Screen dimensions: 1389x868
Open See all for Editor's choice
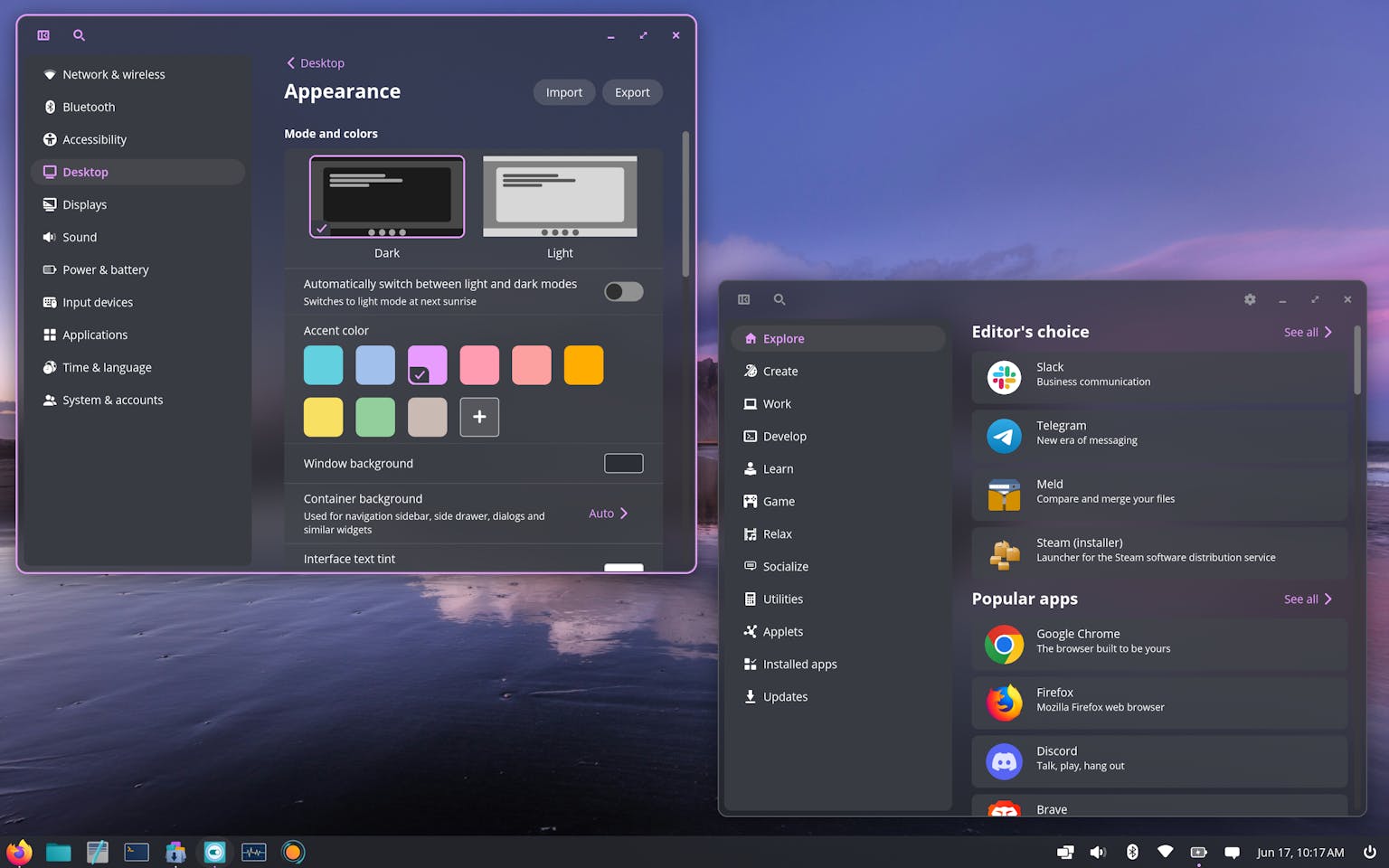[x=1308, y=332]
